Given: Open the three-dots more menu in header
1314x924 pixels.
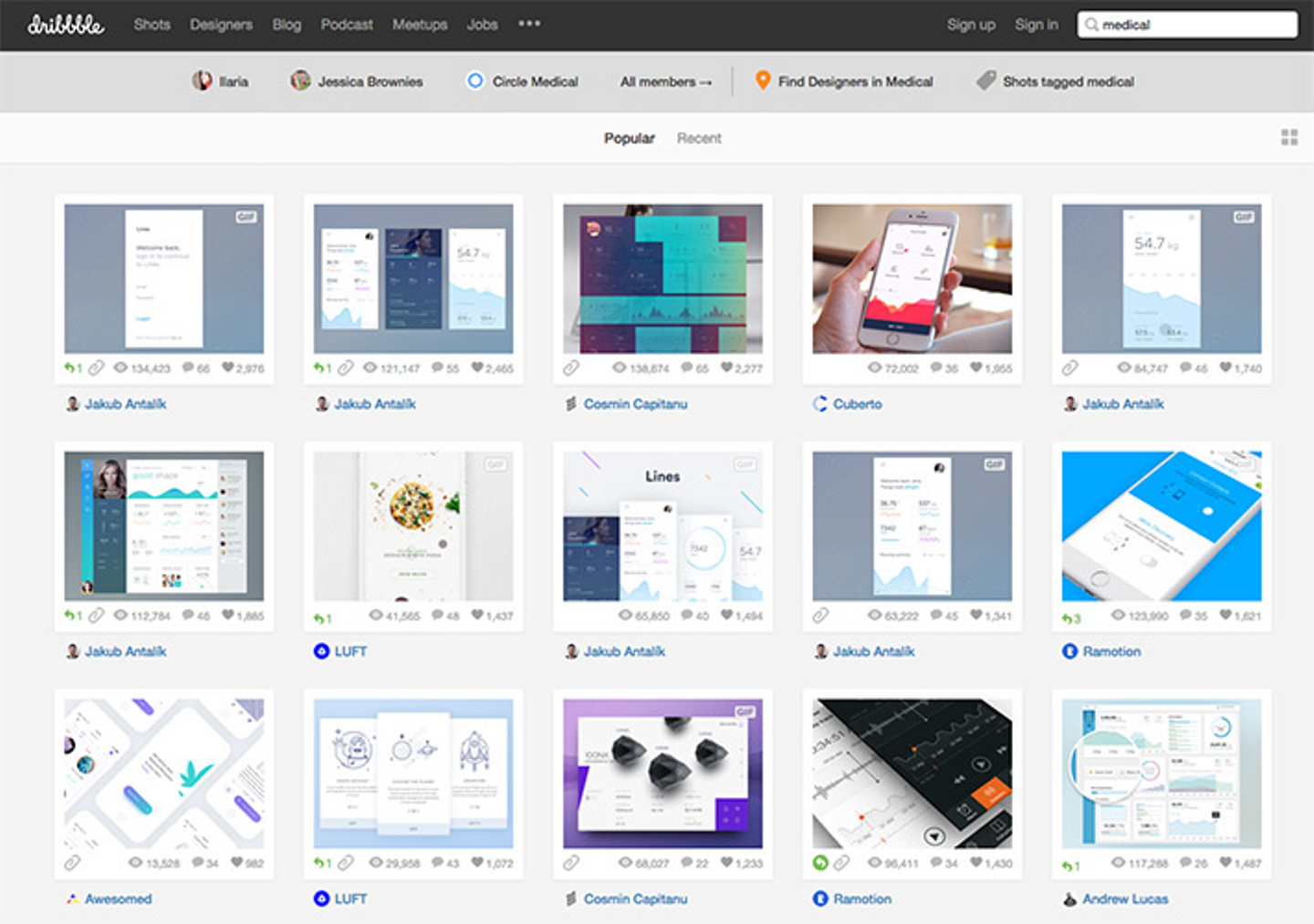Looking at the screenshot, I should click(529, 24).
